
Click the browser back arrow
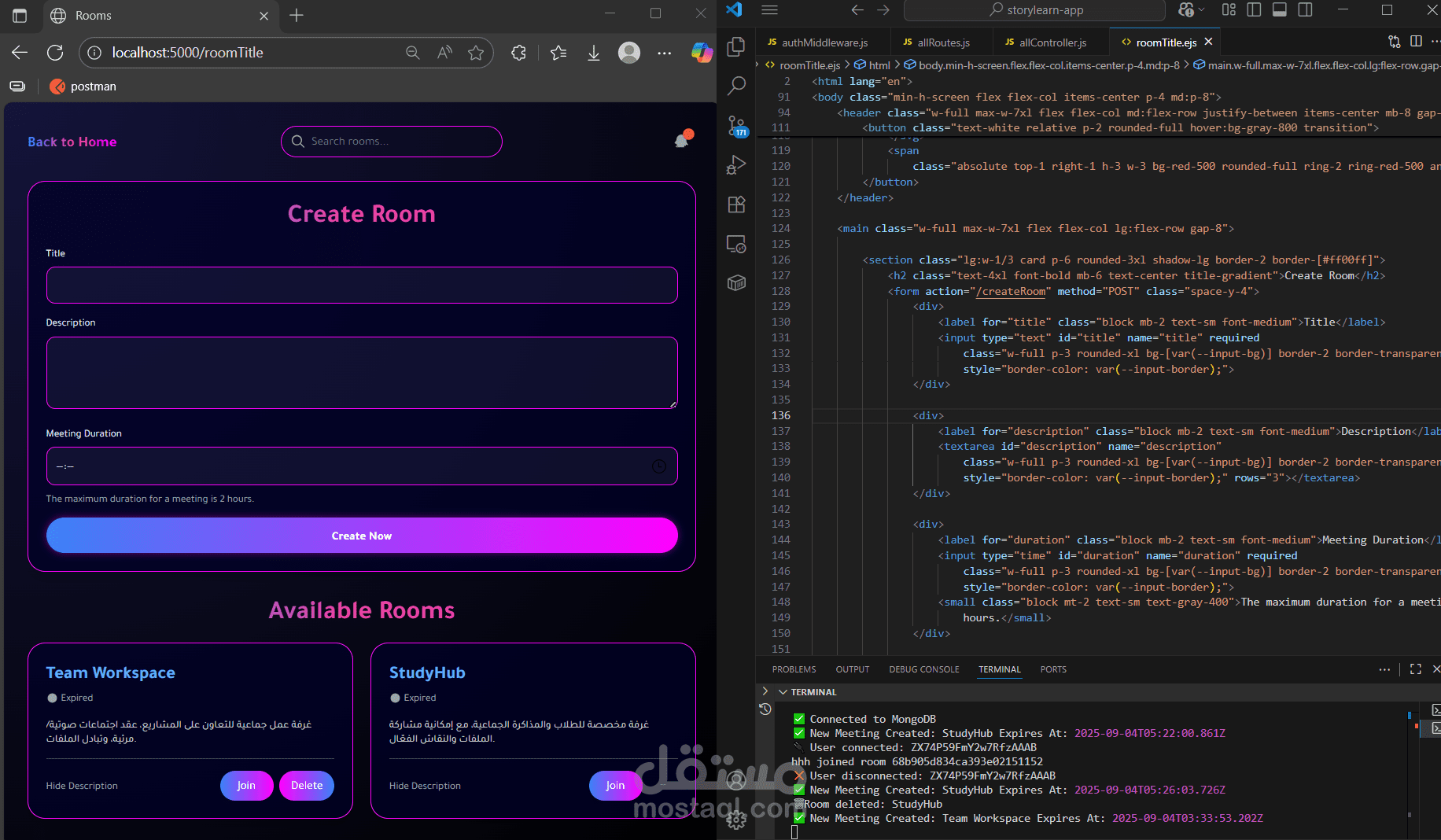coord(20,53)
